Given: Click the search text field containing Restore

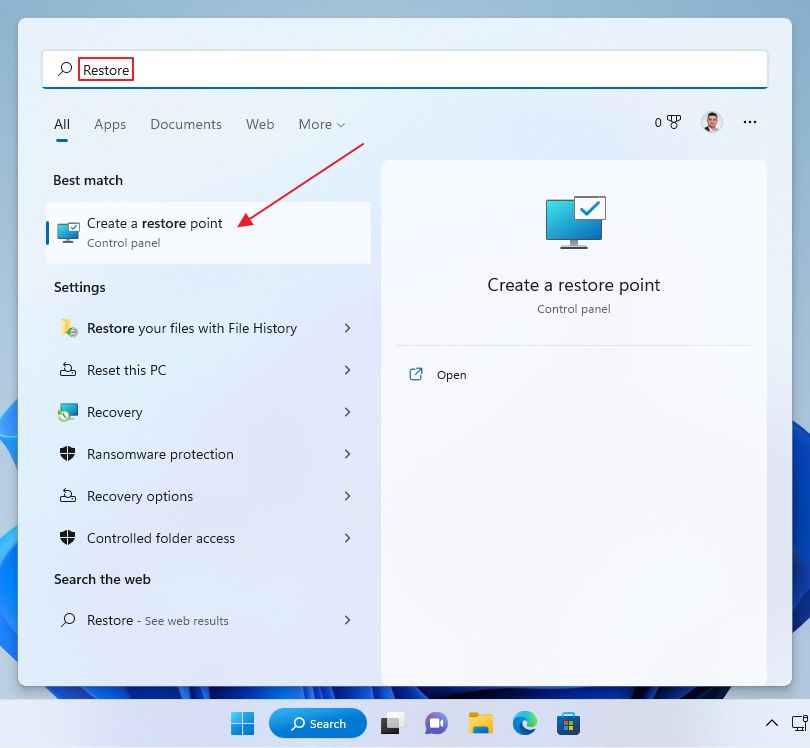Looking at the screenshot, I should 404,69.
